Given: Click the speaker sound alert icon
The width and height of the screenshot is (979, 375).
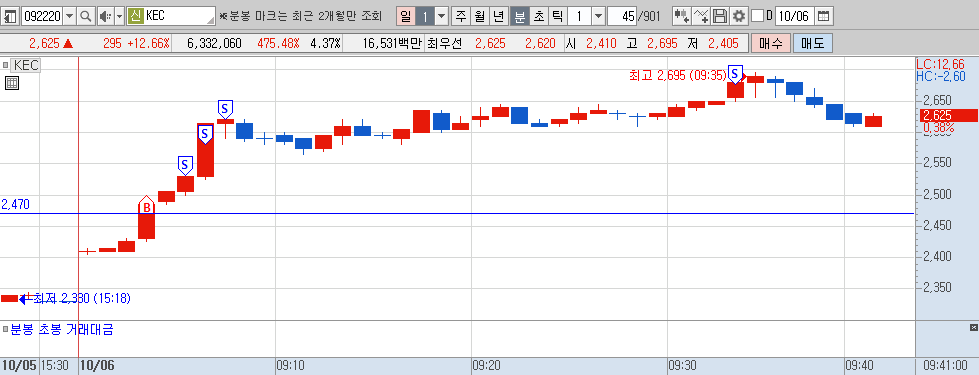Looking at the screenshot, I should click(105, 16).
